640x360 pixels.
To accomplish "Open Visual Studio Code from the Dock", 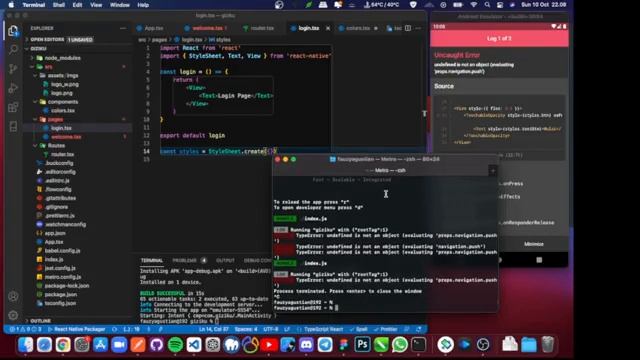I will (x=194, y=345).
